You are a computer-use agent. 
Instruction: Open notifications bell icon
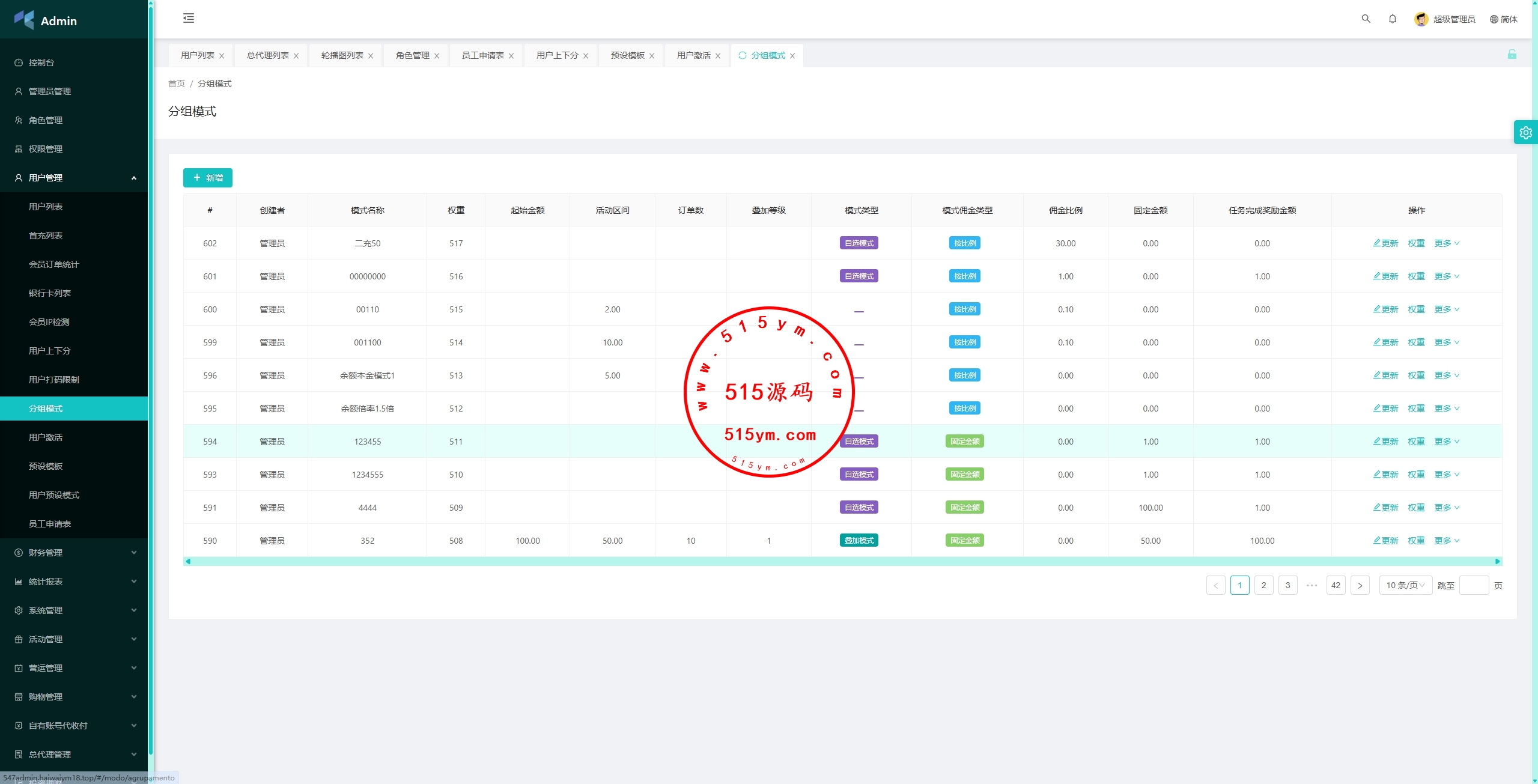(x=1392, y=19)
